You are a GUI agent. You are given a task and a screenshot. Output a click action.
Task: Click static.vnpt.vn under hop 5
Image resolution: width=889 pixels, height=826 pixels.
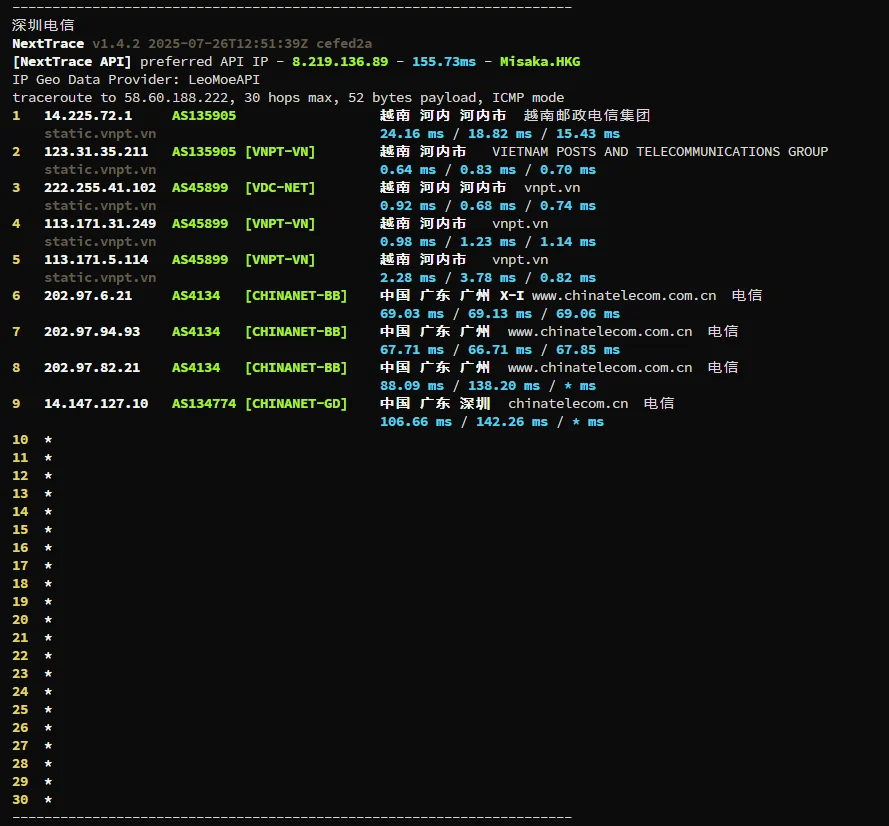coord(100,278)
